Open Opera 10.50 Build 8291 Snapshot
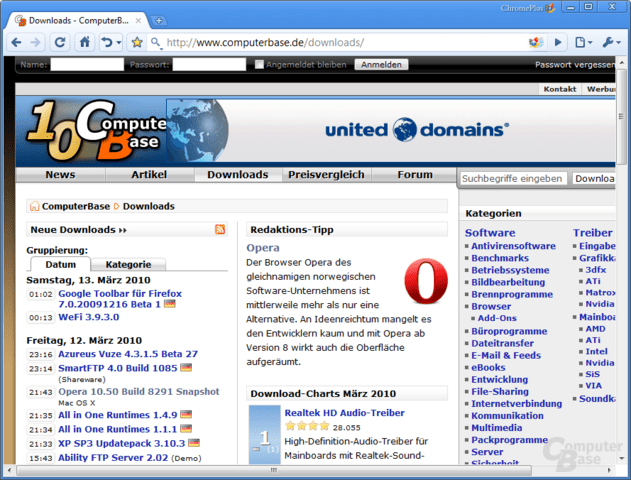This screenshot has height=480, width=631. 139,391
